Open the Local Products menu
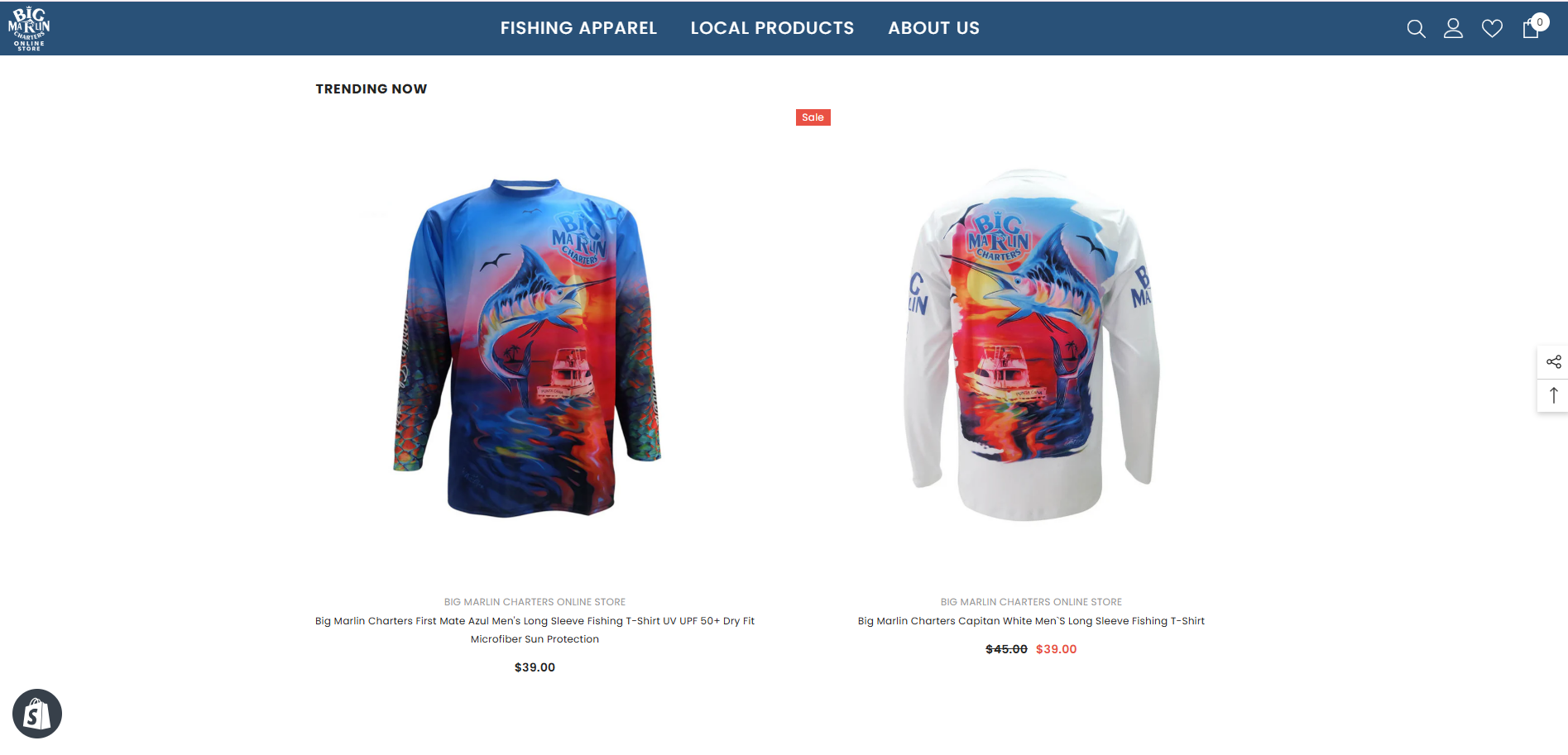Screen dimensions: 1568x755 (x=772, y=28)
